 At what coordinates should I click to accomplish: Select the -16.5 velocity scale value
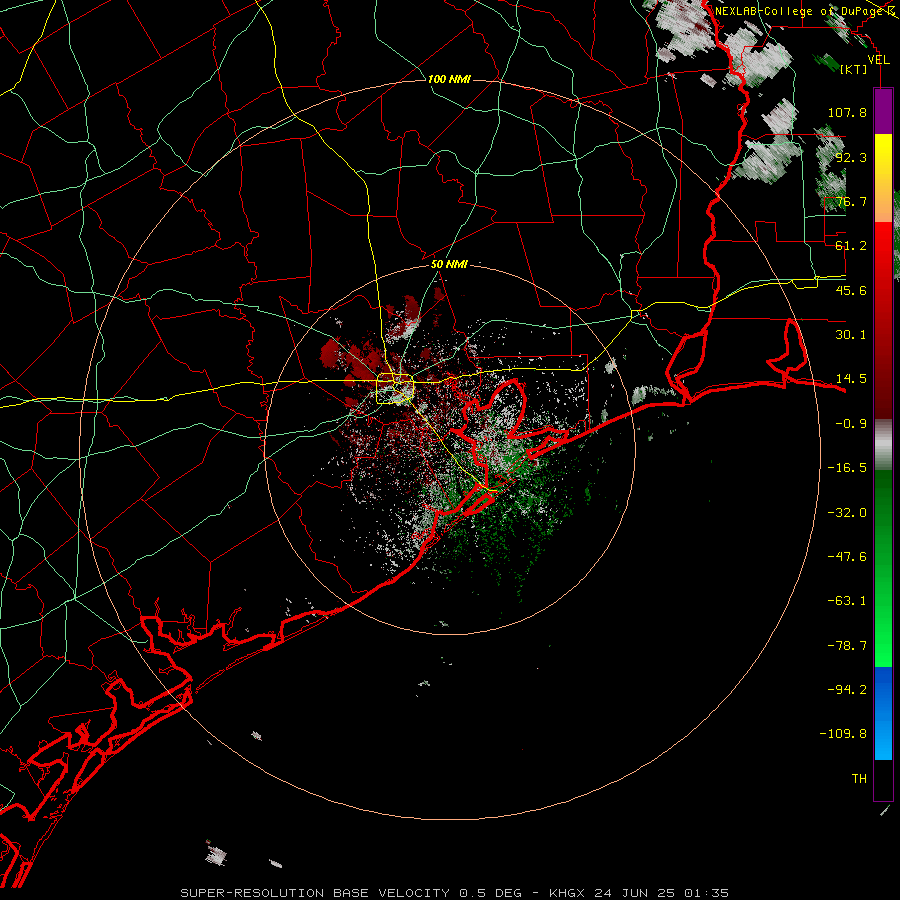point(847,468)
